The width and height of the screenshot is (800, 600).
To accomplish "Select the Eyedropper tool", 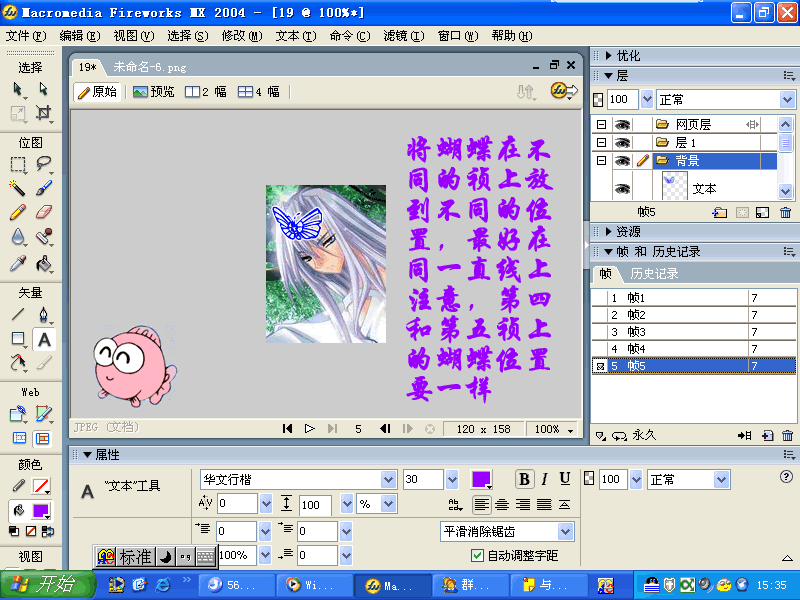I will tap(17, 263).
